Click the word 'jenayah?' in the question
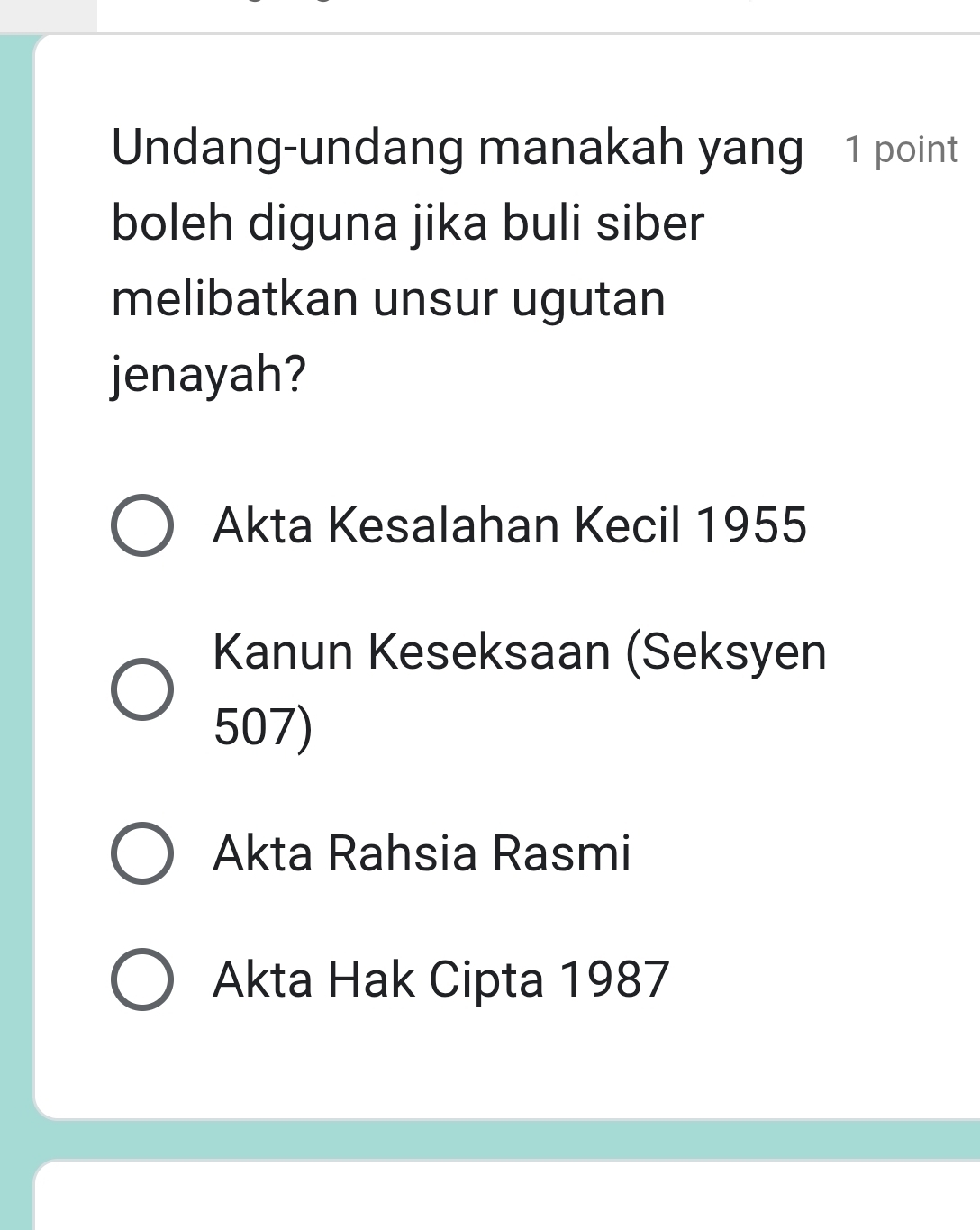 pyautogui.click(x=209, y=374)
